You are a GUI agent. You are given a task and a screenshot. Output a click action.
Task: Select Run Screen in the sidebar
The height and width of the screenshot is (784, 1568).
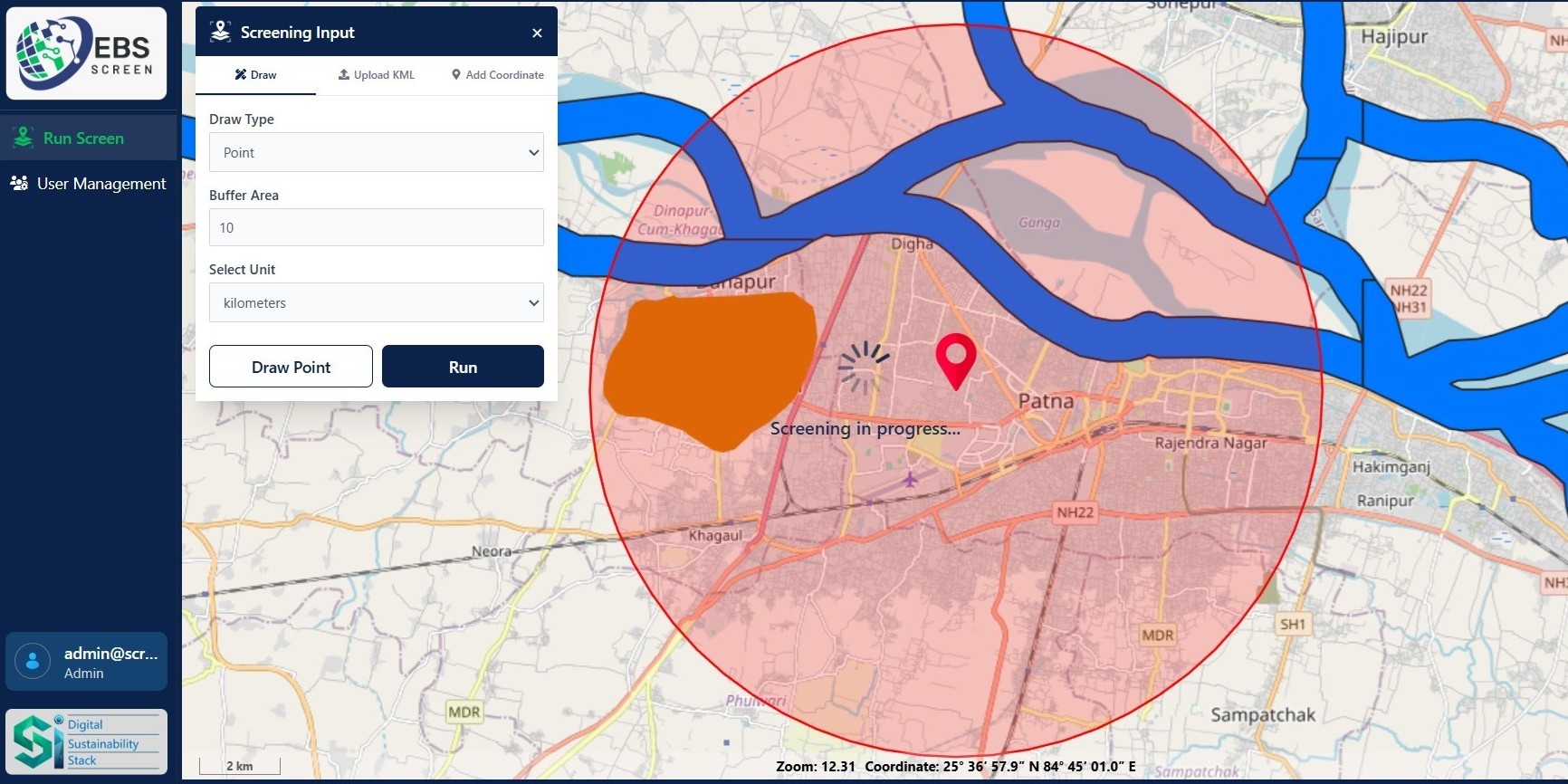click(83, 139)
